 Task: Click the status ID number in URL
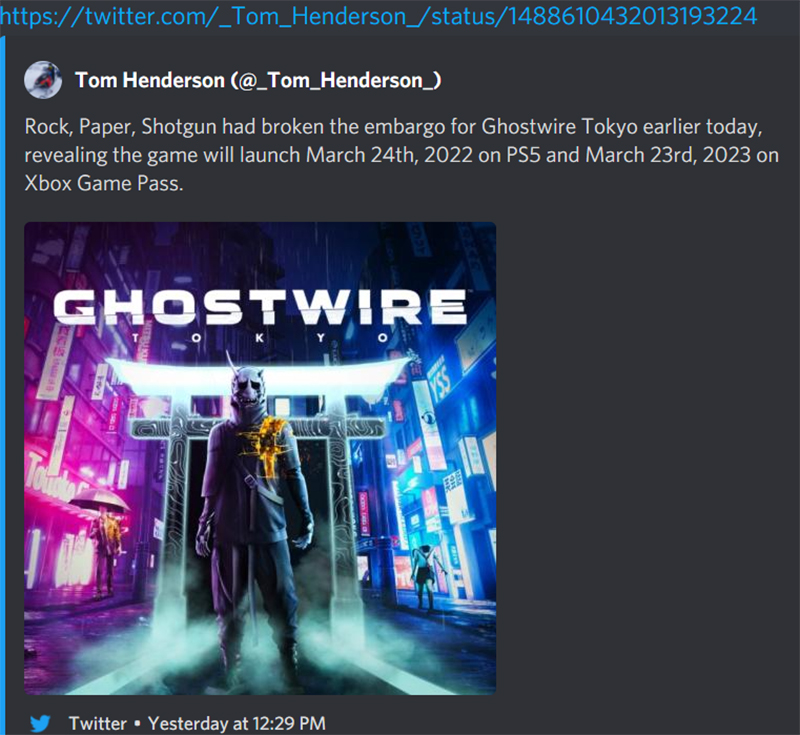(633, 16)
